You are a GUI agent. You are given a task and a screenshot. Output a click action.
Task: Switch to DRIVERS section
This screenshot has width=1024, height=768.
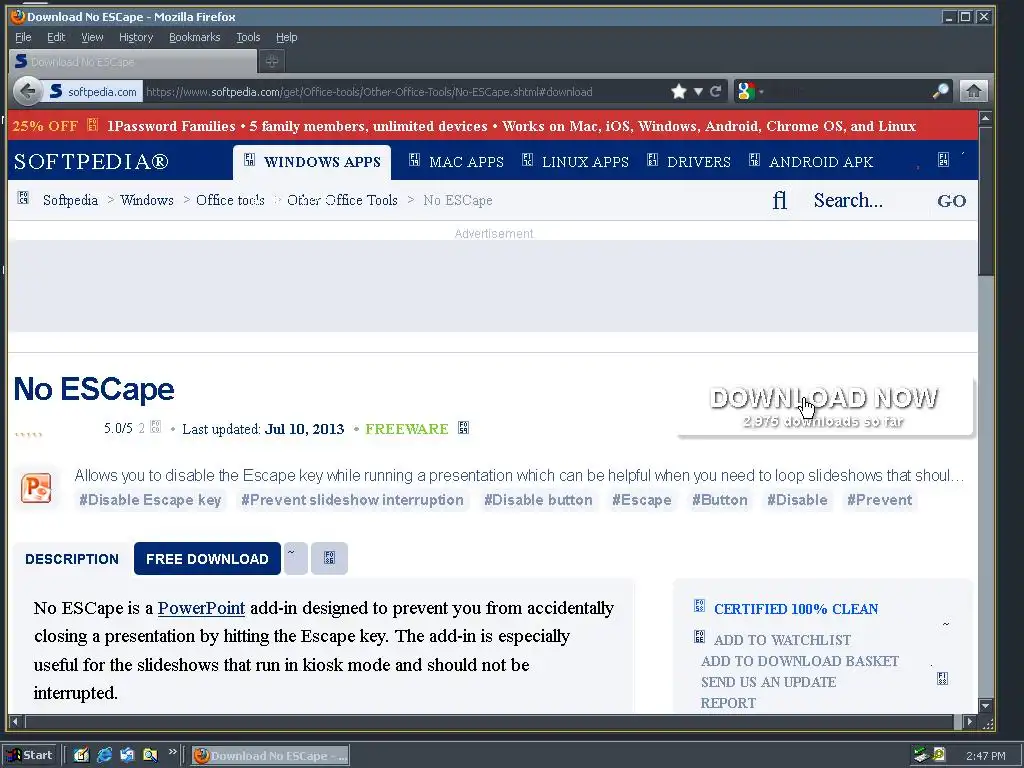[689, 161]
